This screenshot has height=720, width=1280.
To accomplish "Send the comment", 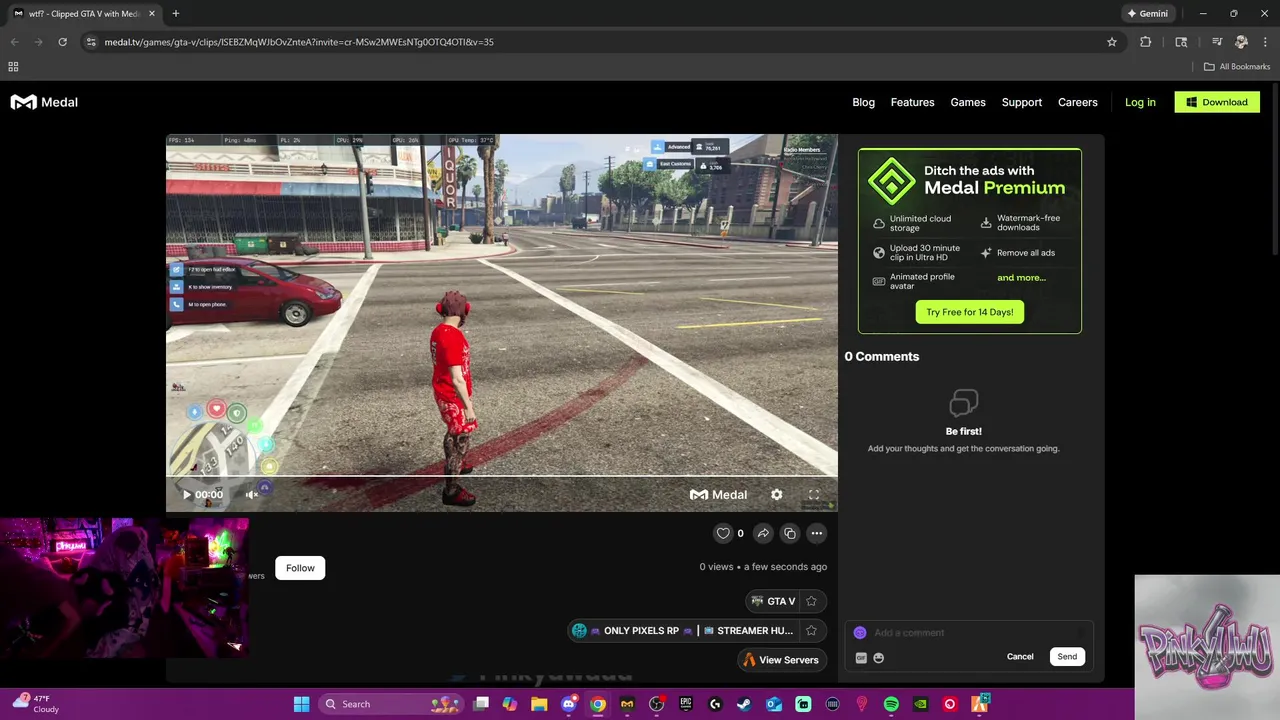I will 1067,657.
